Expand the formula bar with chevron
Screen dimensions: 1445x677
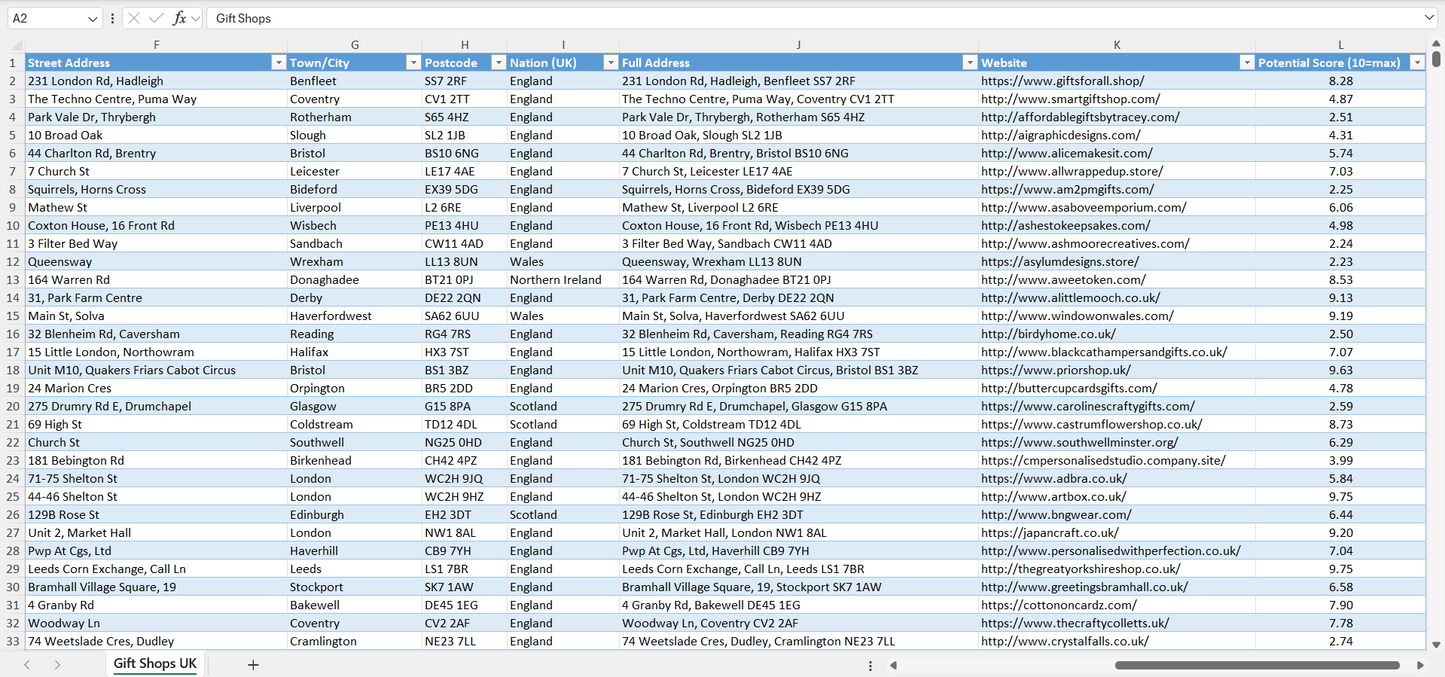point(1429,18)
